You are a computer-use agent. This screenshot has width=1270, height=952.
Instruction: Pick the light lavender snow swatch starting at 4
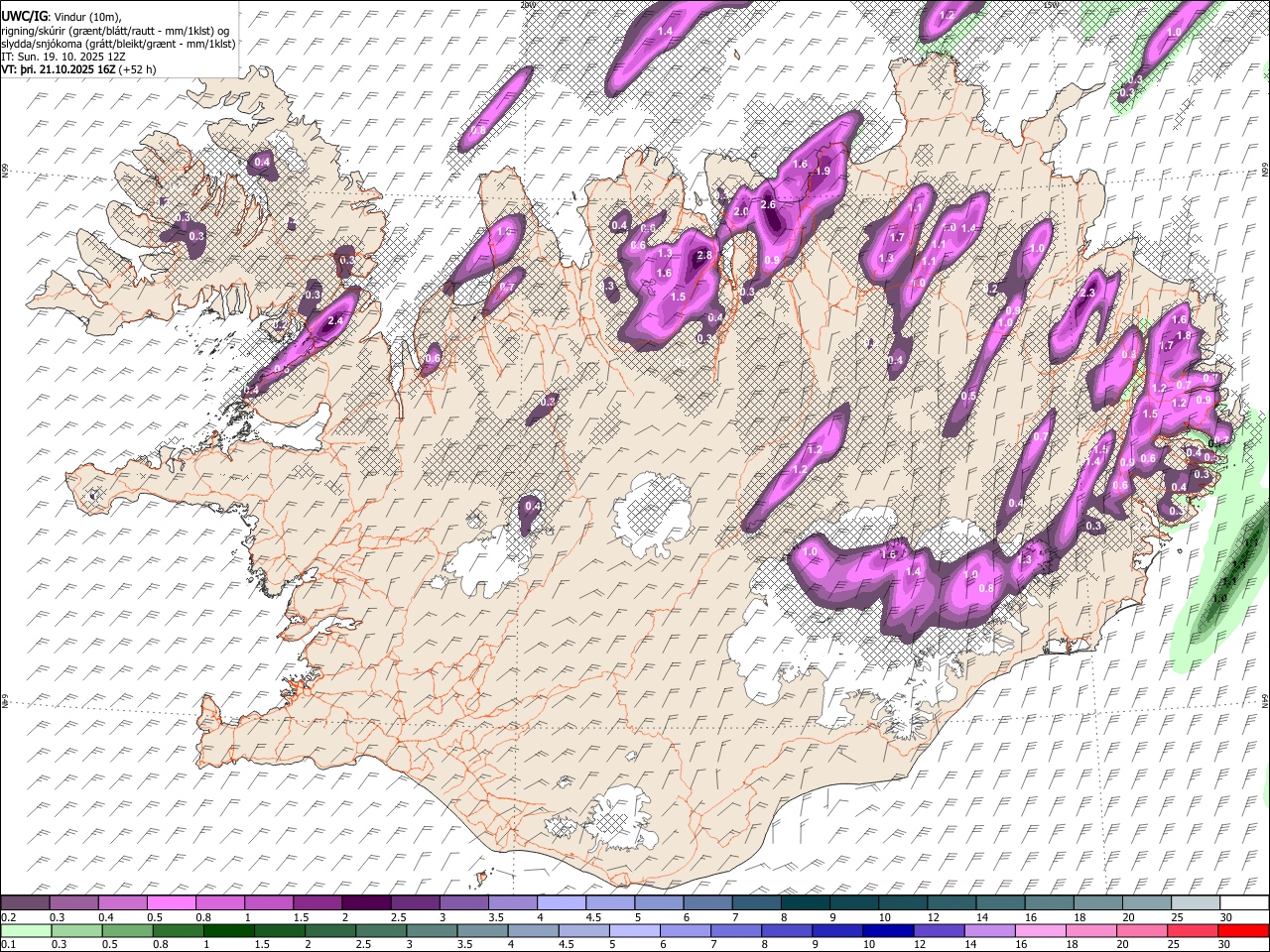(562, 903)
